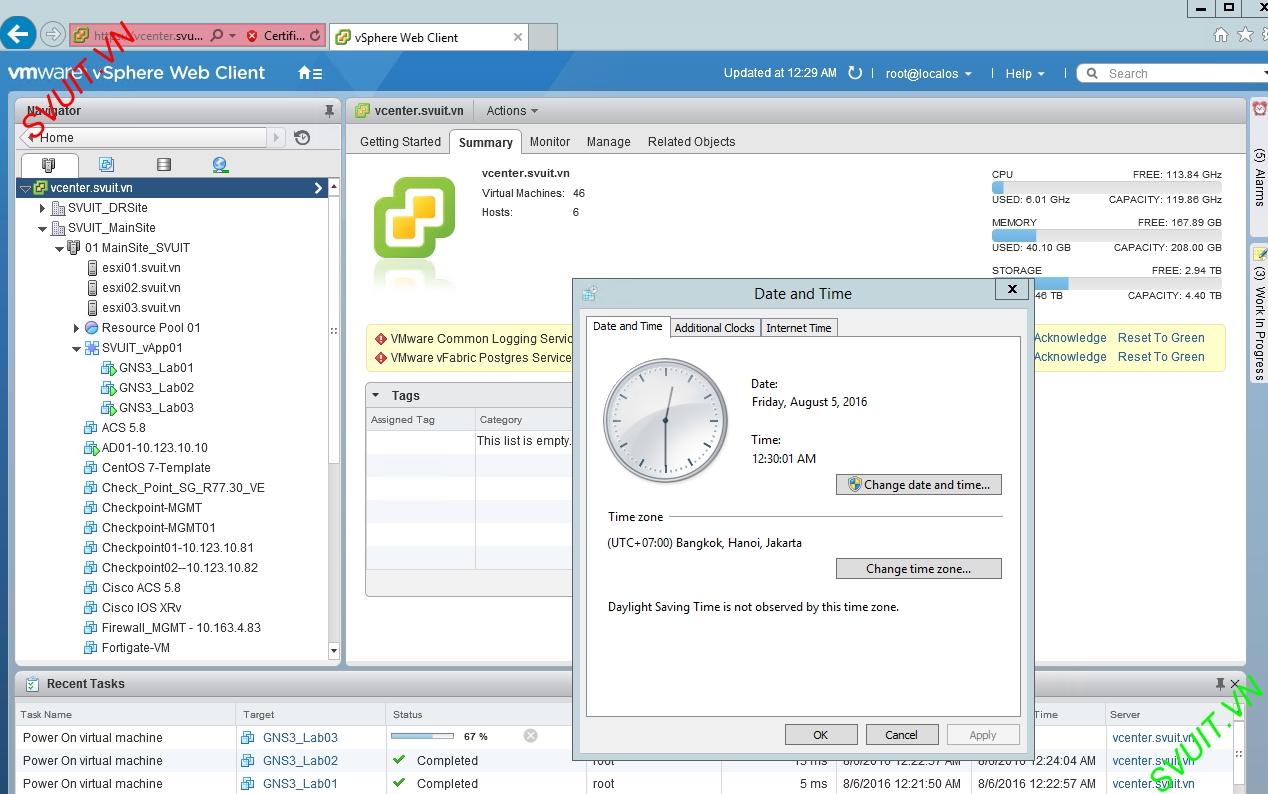Open GNS3_Lab02 target link in Recent Tasks

[x=300, y=761]
